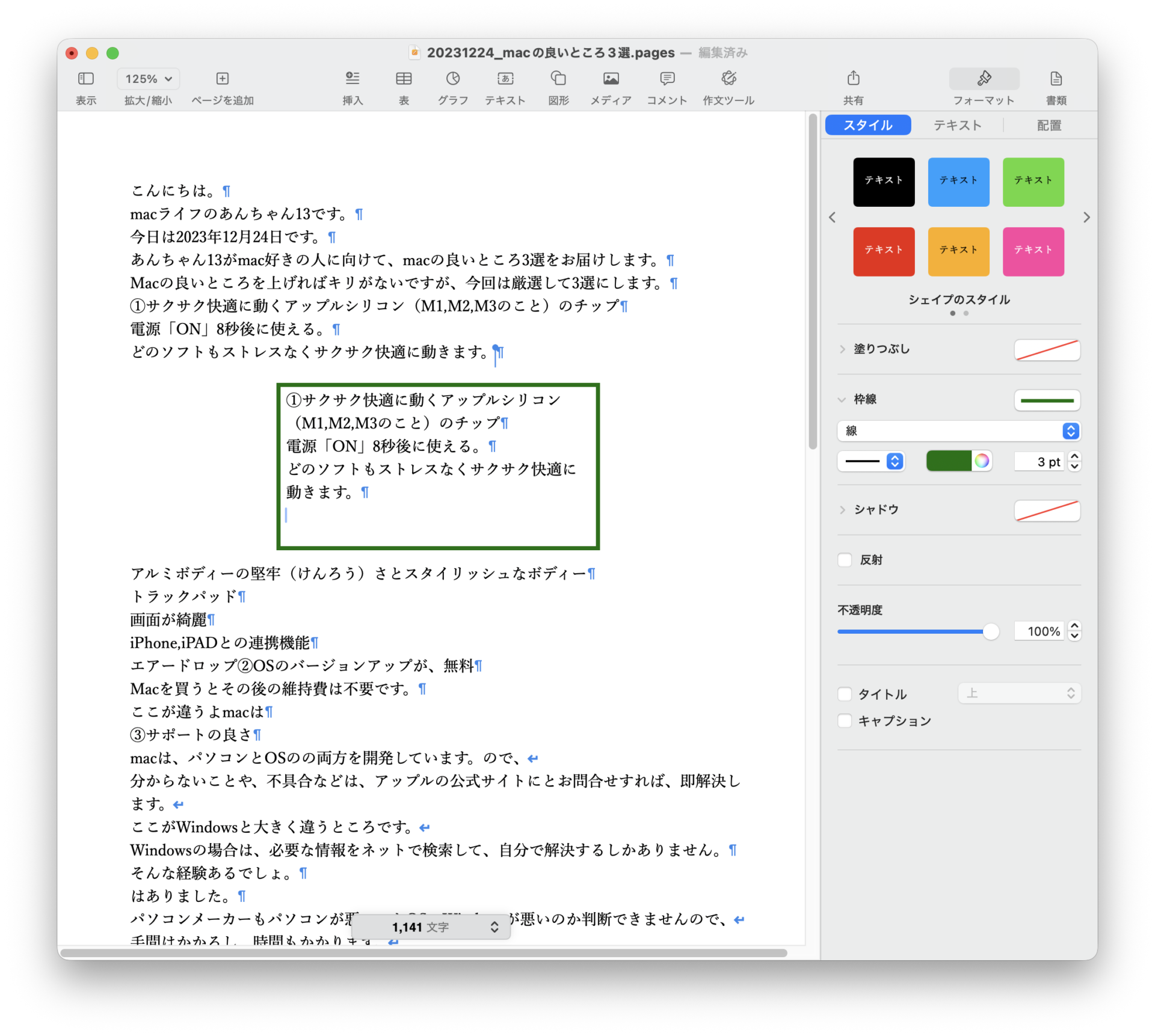The height and width of the screenshot is (1036, 1155).
Task: Check the キャプション (Caption) checkbox
Action: click(x=845, y=720)
